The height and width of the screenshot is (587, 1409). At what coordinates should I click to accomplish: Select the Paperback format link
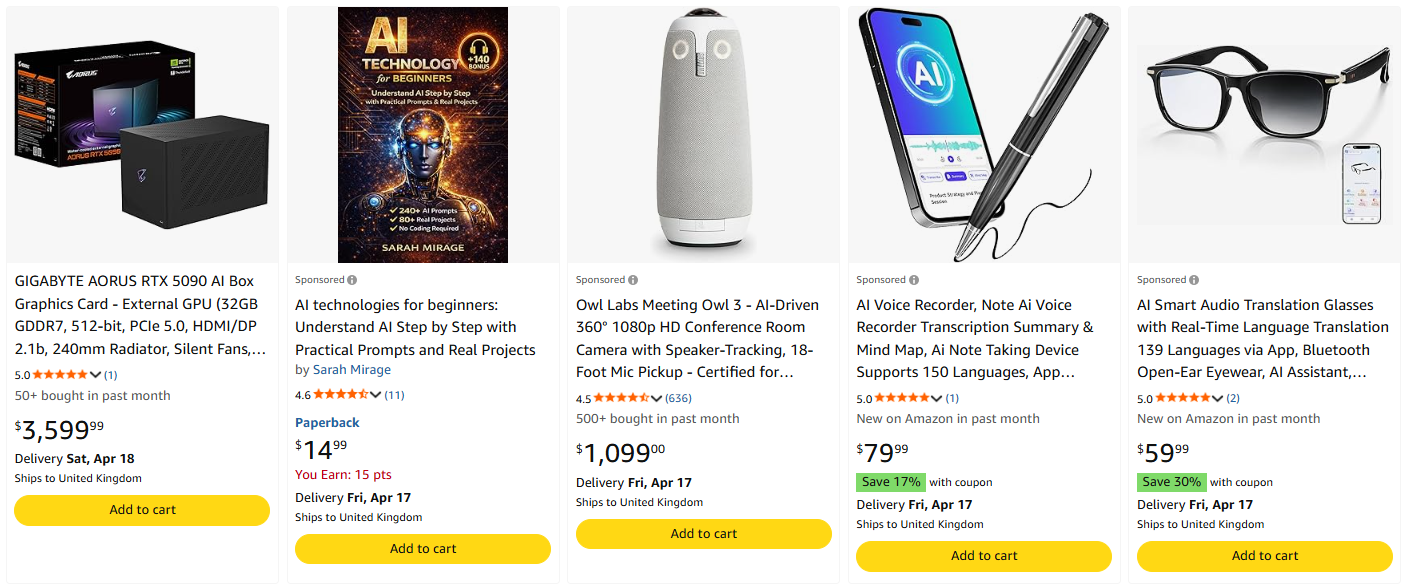(327, 423)
